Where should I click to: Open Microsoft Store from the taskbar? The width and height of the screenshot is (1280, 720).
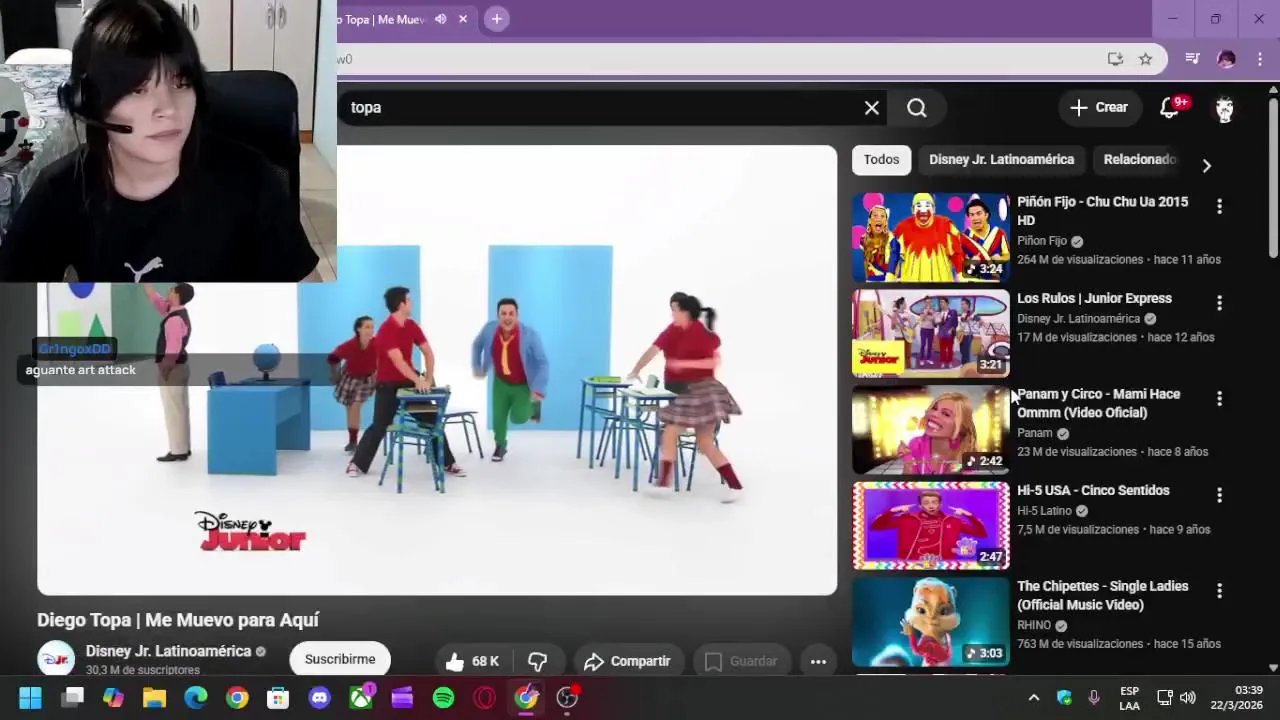[x=278, y=697]
